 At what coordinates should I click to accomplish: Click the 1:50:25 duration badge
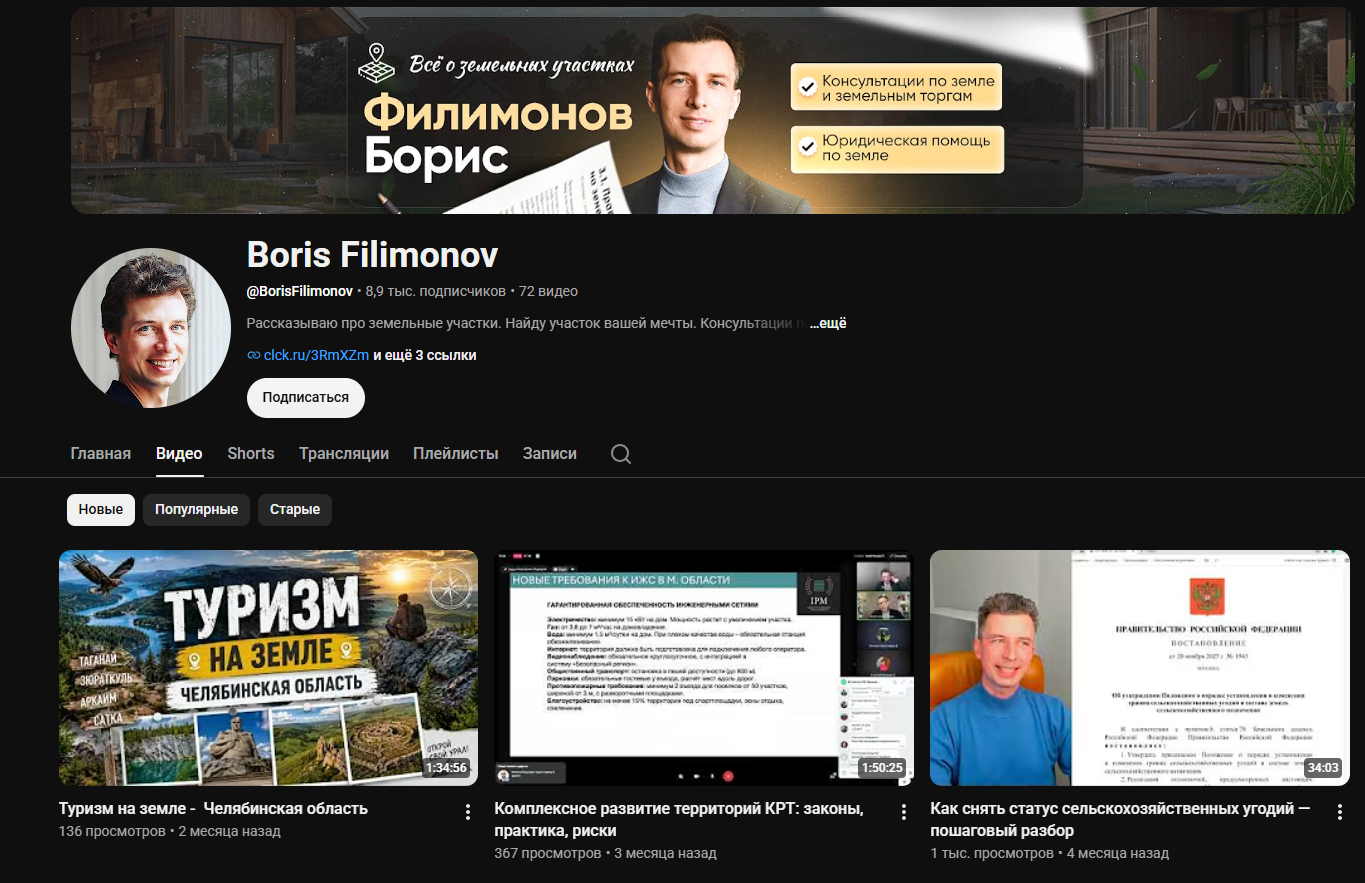click(882, 768)
